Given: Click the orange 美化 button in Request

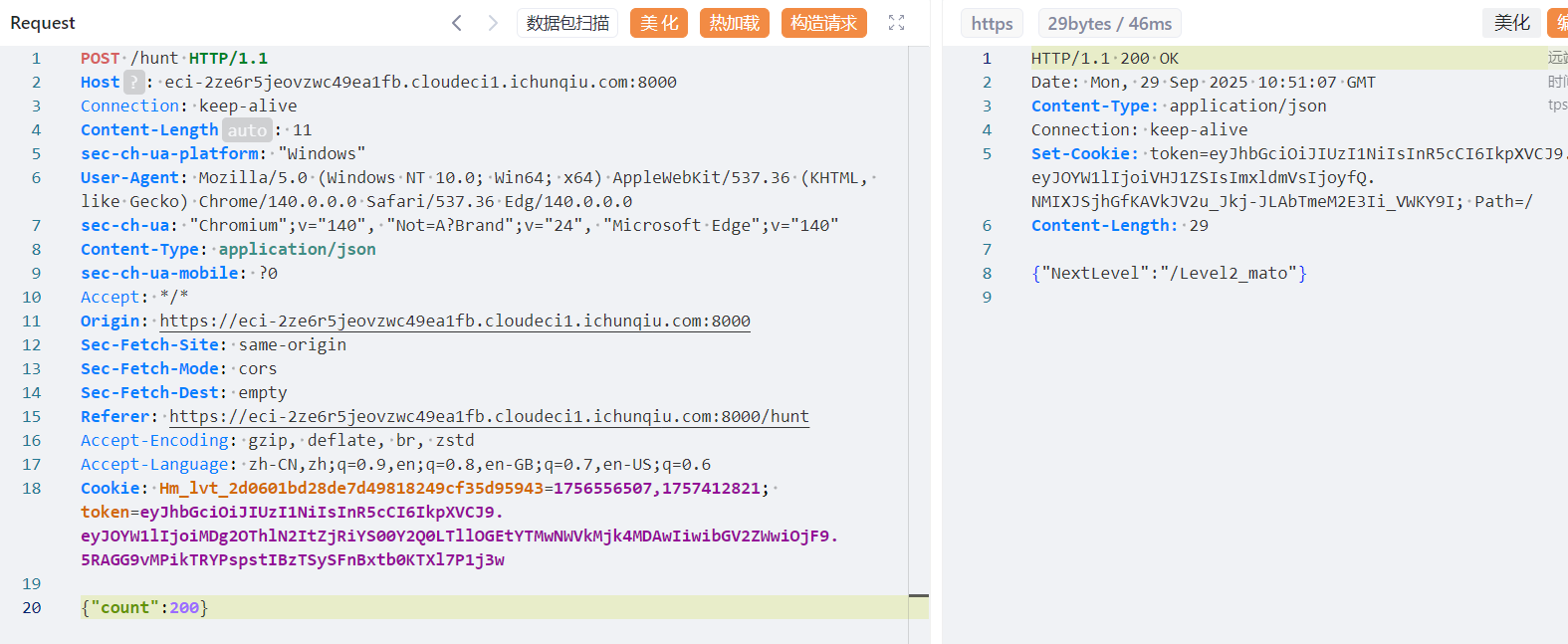Looking at the screenshot, I should pos(659,23).
